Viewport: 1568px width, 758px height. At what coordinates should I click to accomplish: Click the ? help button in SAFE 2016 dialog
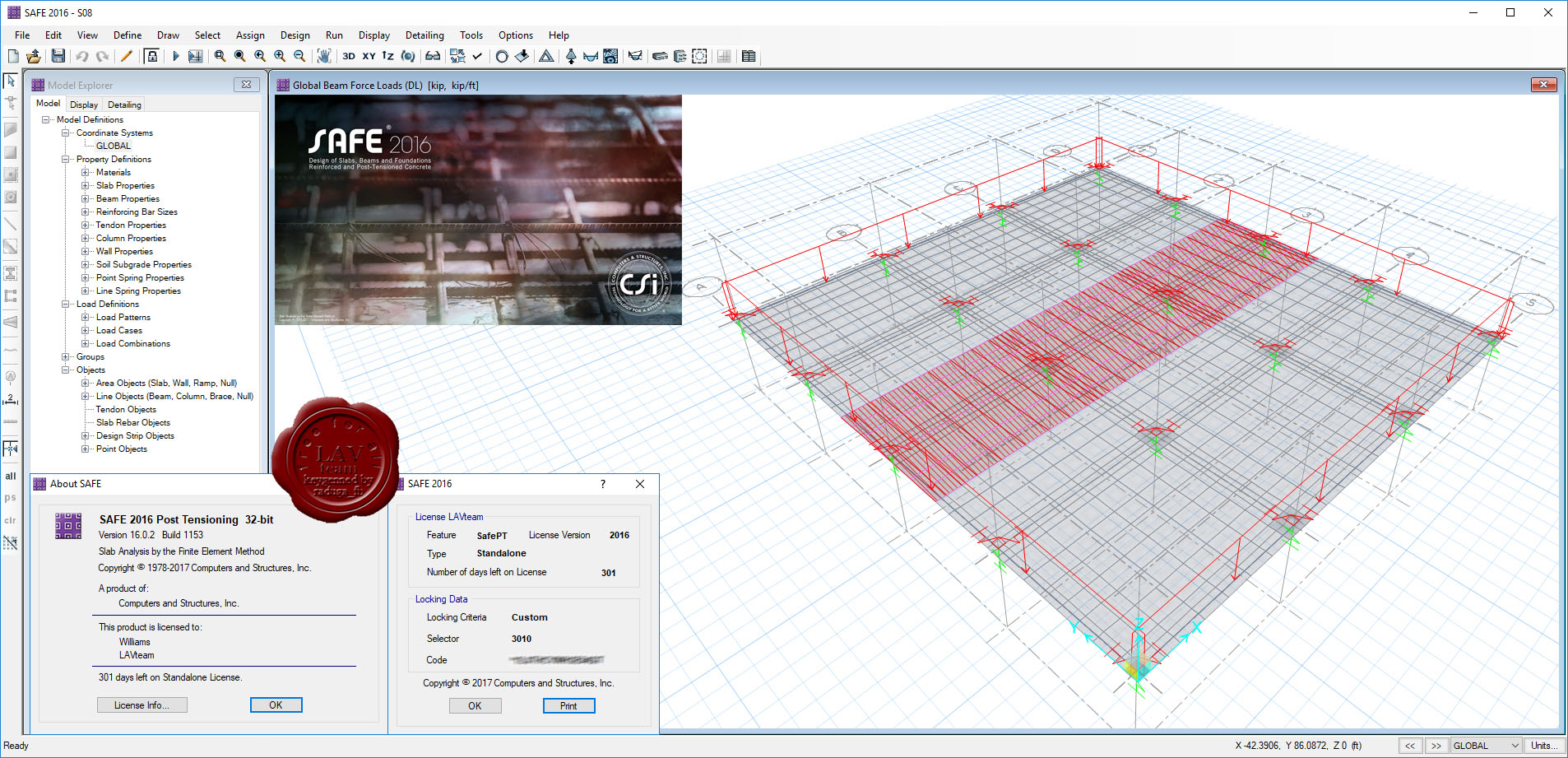(x=603, y=484)
